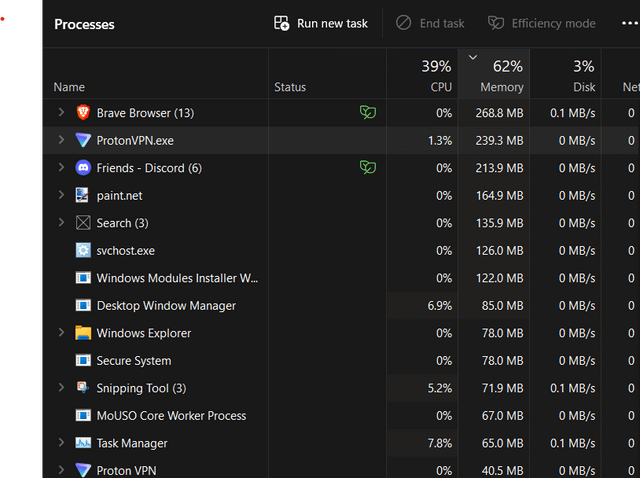The height and width of the screenshot is (478, 640).
Task: Click the 268.8 MB memory value
Action: tap(499, 113)
